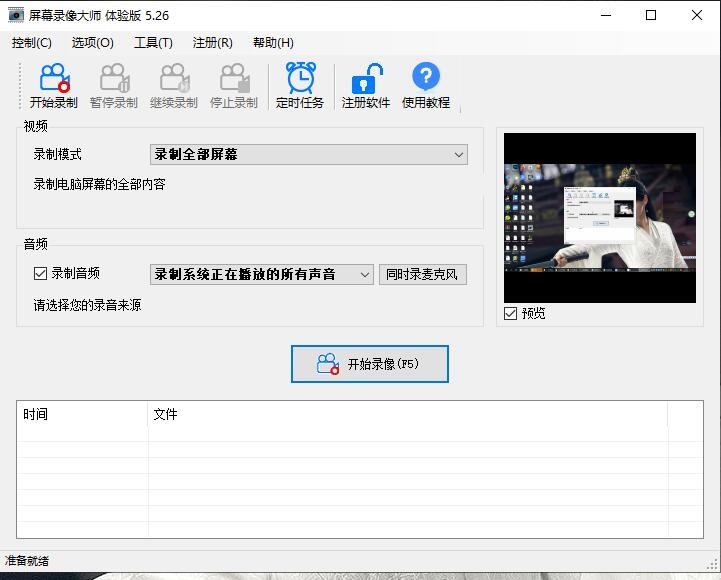The height and width of the screenshot is (580, 721).
Task: Click the 时间 column header
Action: pos(82,414)
